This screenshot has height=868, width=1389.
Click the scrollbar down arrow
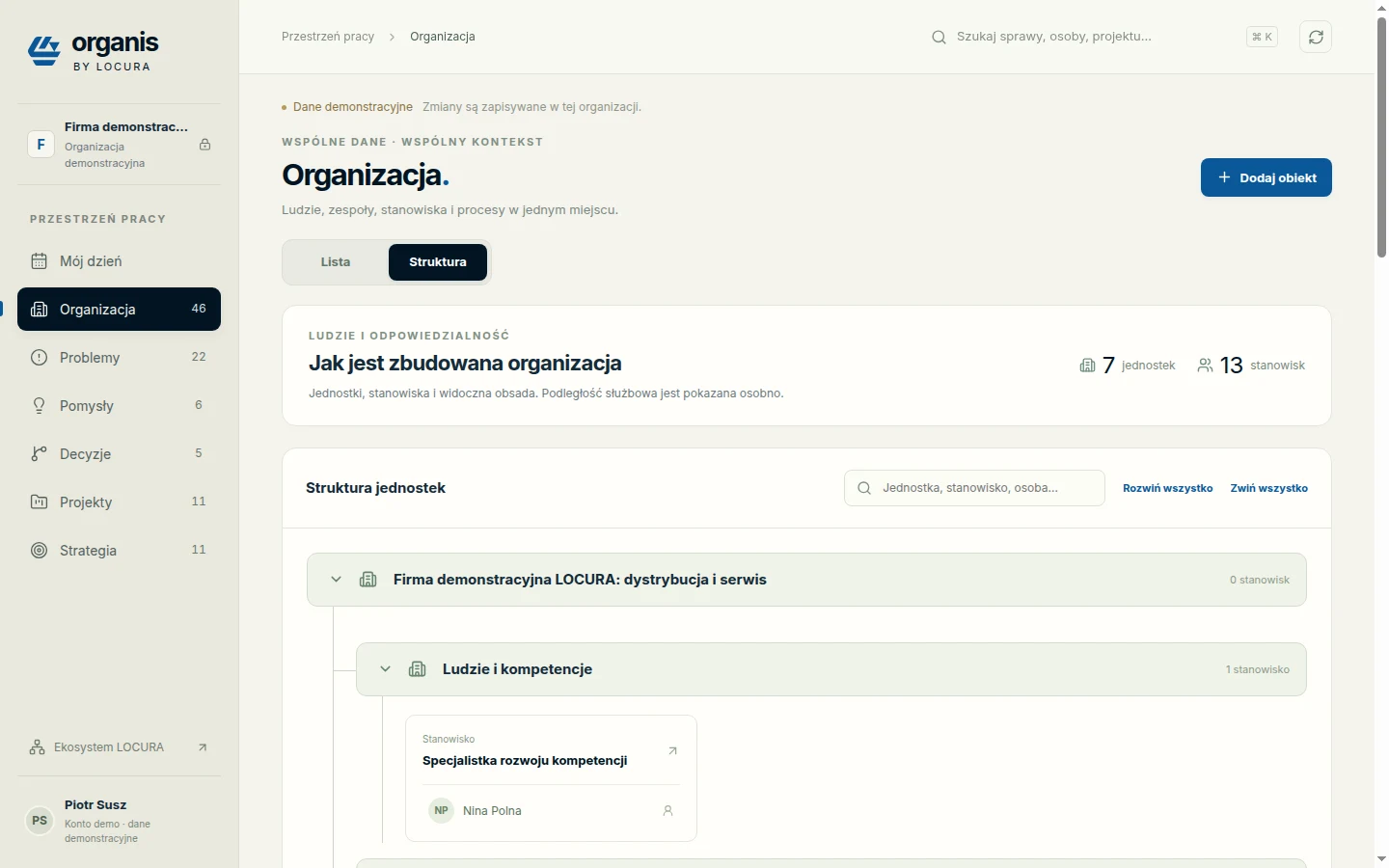point(1381,858)
